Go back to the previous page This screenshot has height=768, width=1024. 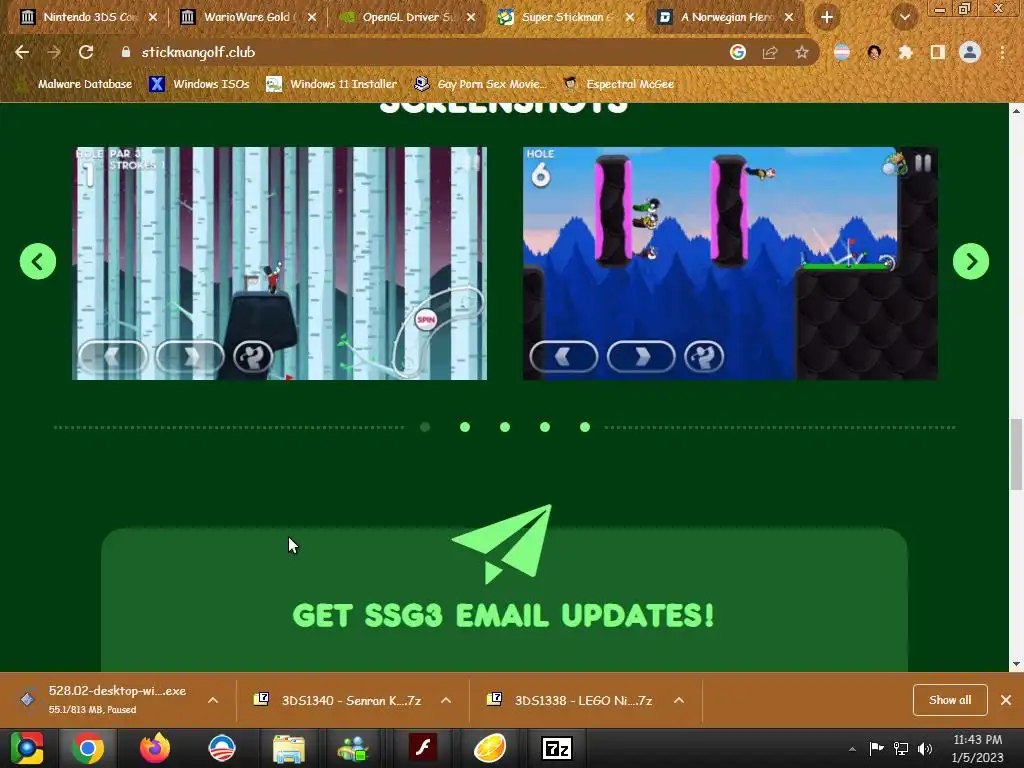(x=22, y=52)
